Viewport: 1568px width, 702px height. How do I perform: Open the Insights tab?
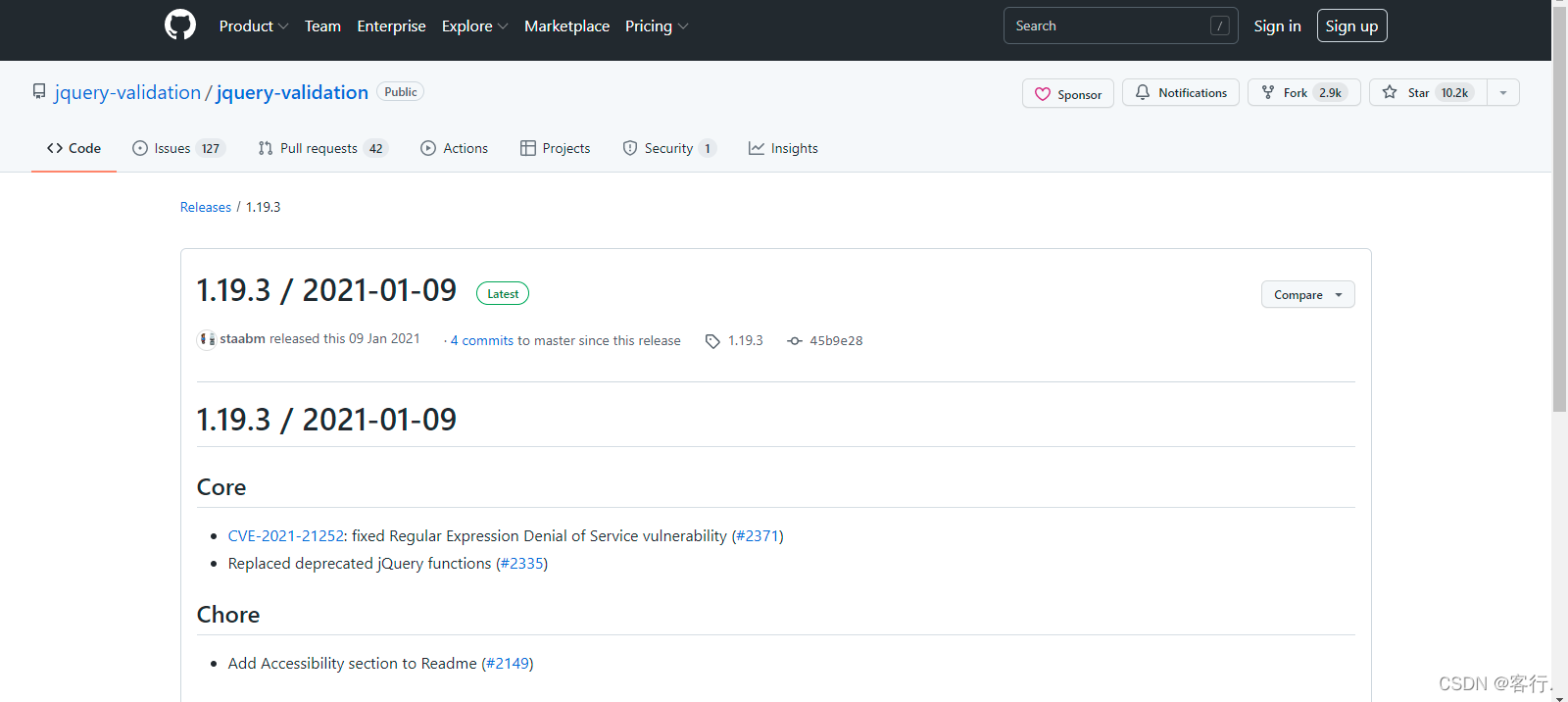783,148
